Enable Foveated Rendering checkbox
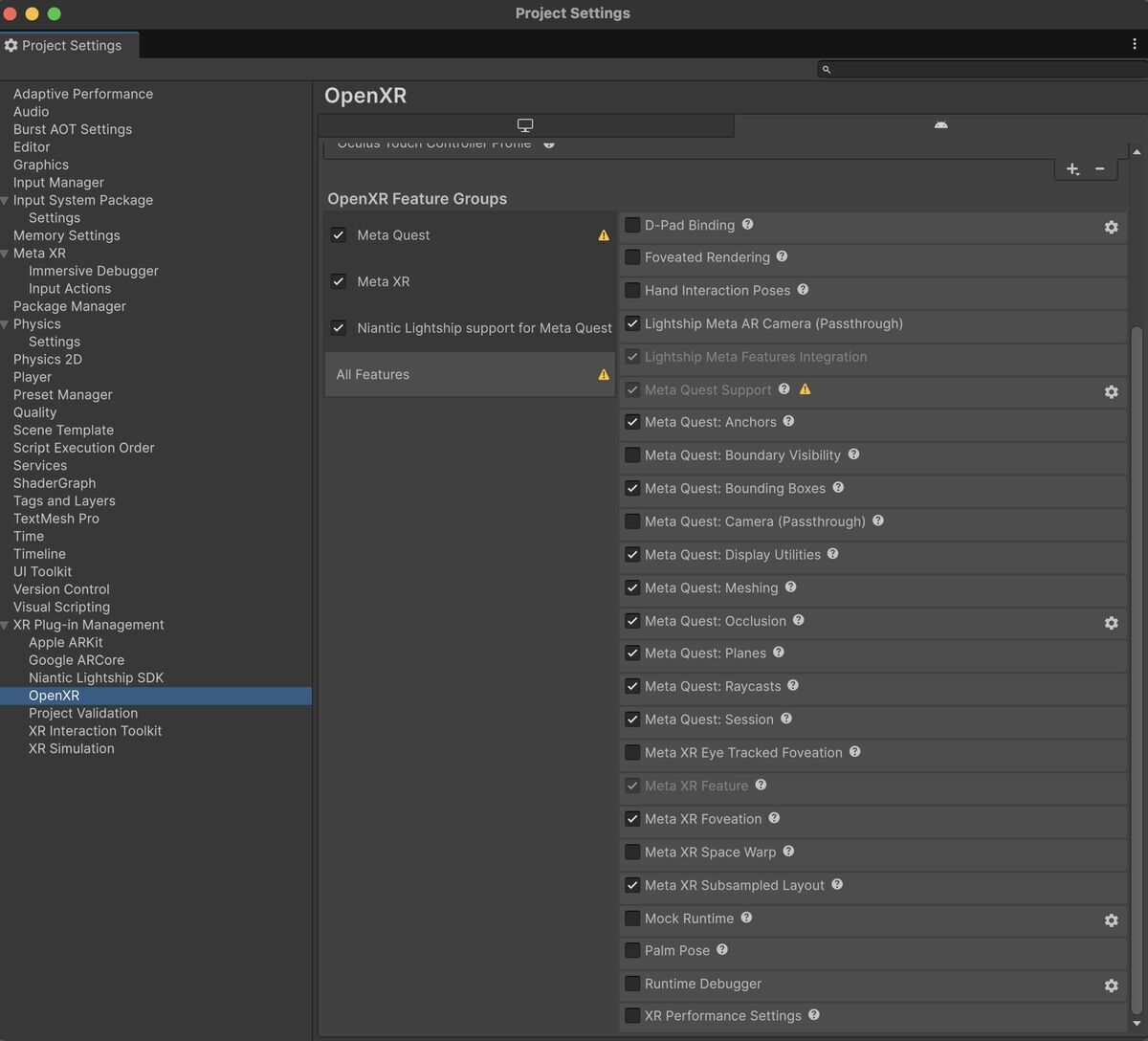The height and width of the screenshot is (1041, 1148). tap(632, 257)
